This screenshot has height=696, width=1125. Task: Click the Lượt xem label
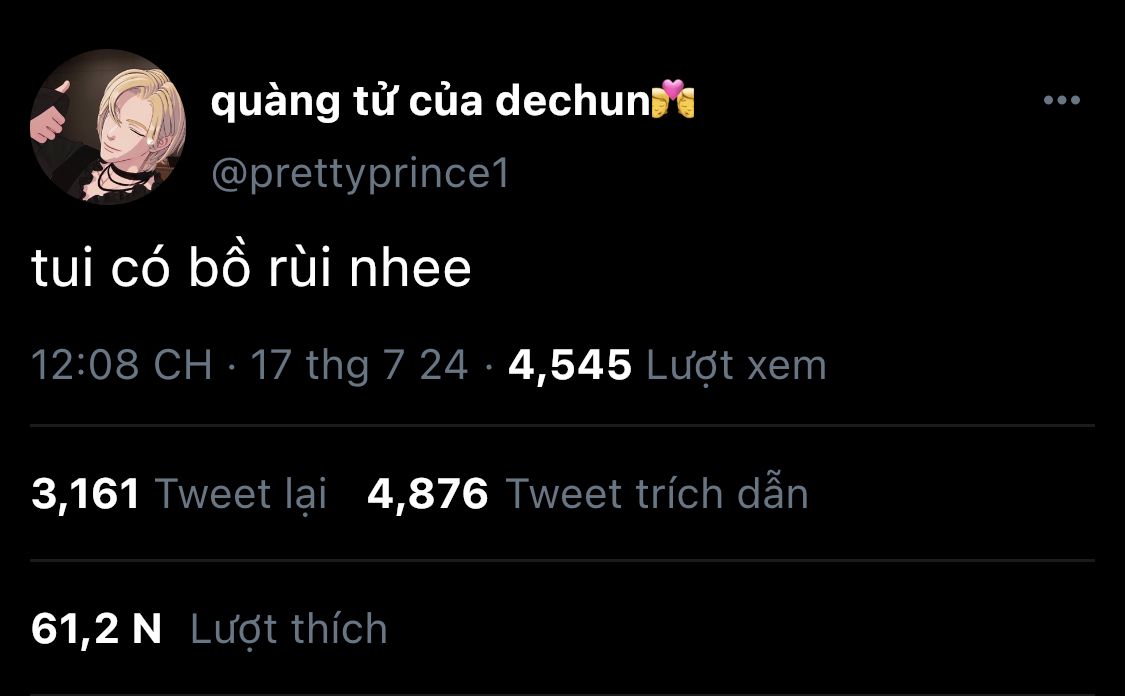tap(736, 365)
